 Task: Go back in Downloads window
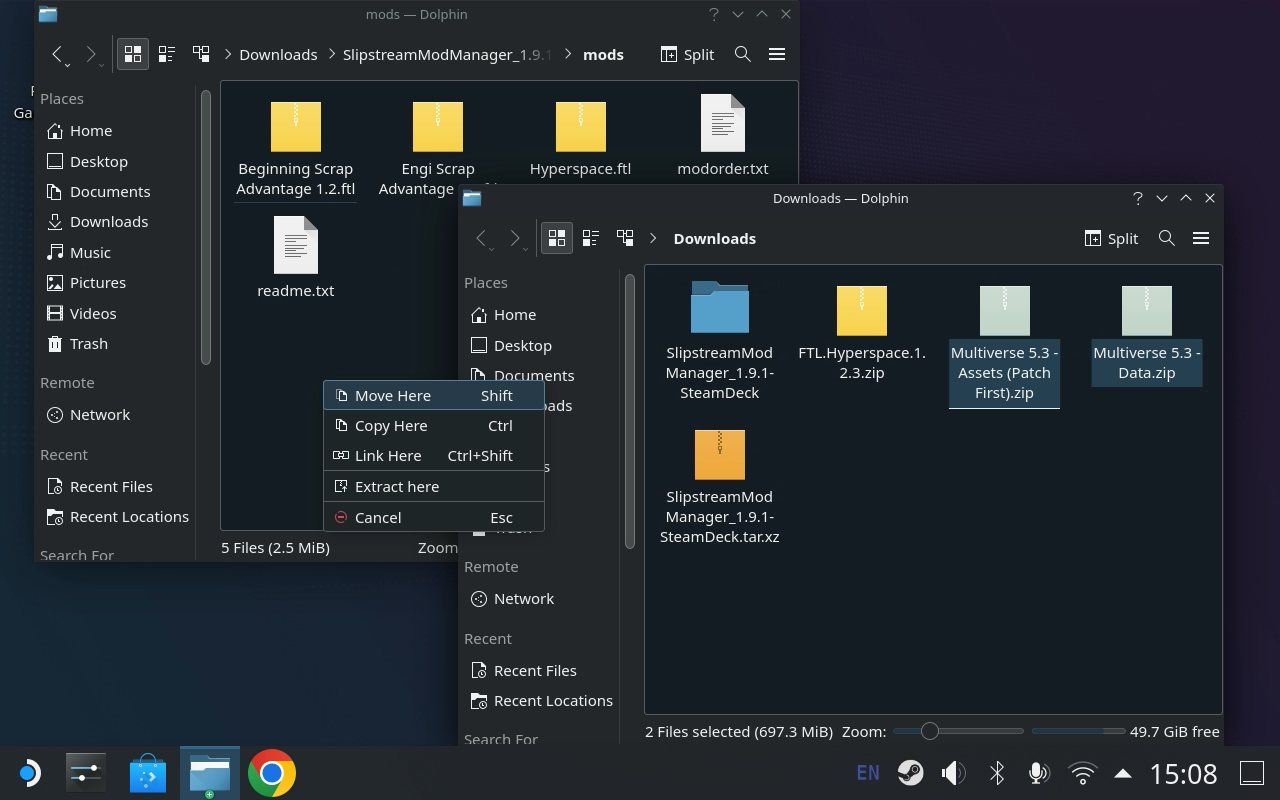(482, 239)
